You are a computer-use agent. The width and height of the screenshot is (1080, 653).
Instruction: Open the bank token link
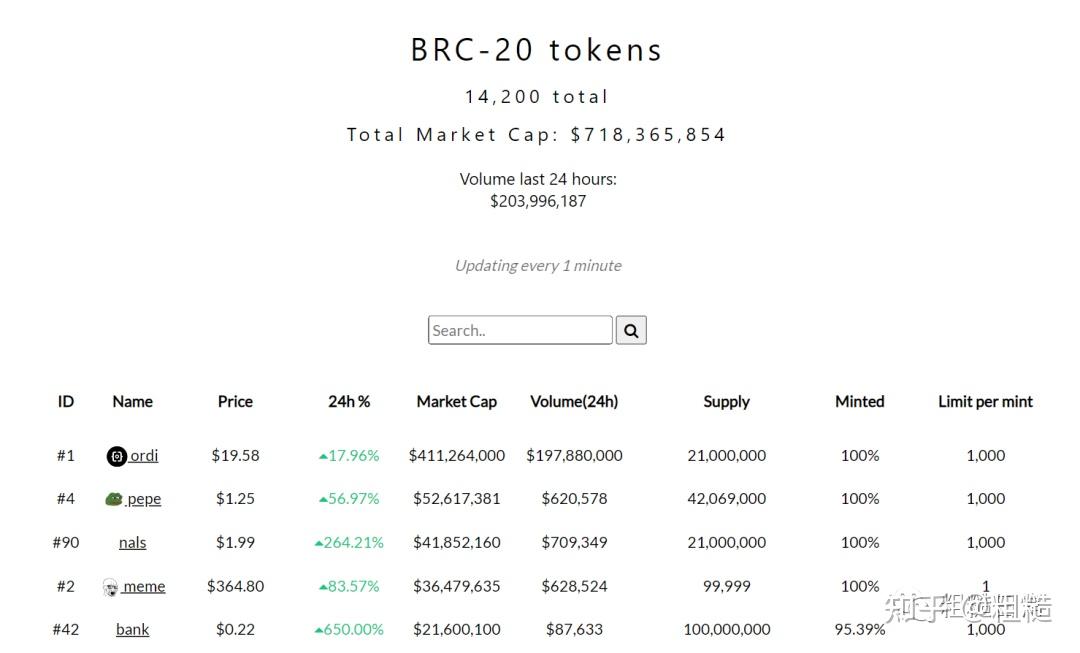tap(132, 630)
